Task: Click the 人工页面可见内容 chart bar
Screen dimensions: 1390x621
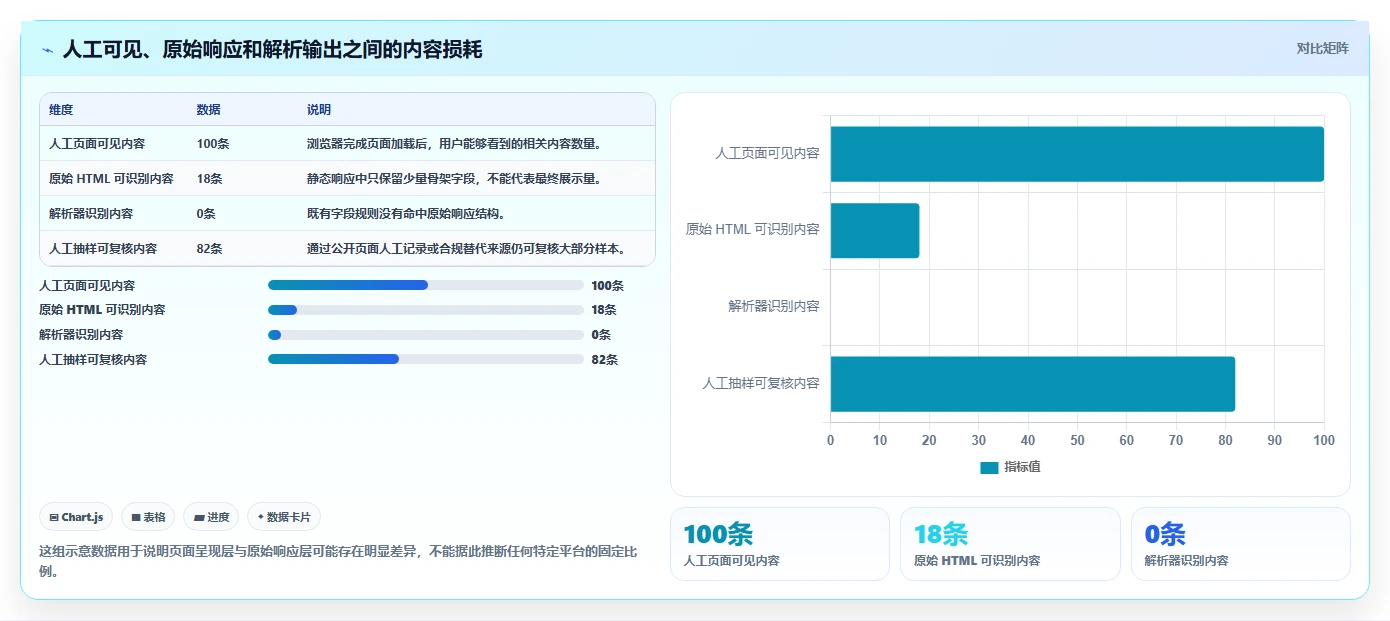Action: click(1077, 154)
